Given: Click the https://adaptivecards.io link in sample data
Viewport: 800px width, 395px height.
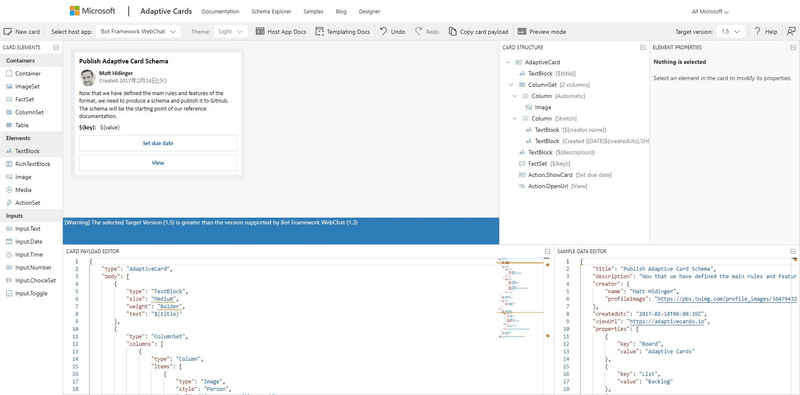Looking at the screenshot, I should 666,322.
